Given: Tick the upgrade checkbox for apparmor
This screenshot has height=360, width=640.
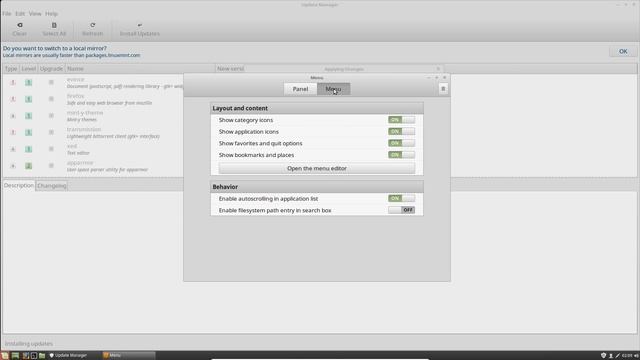Looking at the screenshot, I should click(x=51, y=166).
